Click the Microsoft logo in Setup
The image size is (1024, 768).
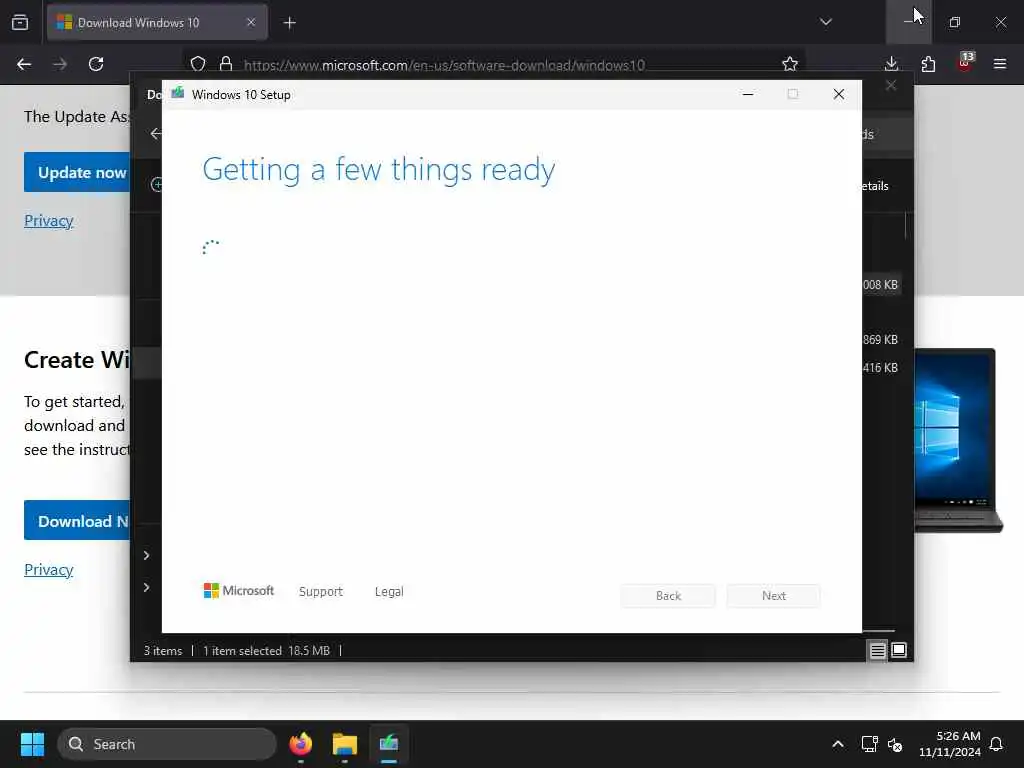[x=239, y=590]
